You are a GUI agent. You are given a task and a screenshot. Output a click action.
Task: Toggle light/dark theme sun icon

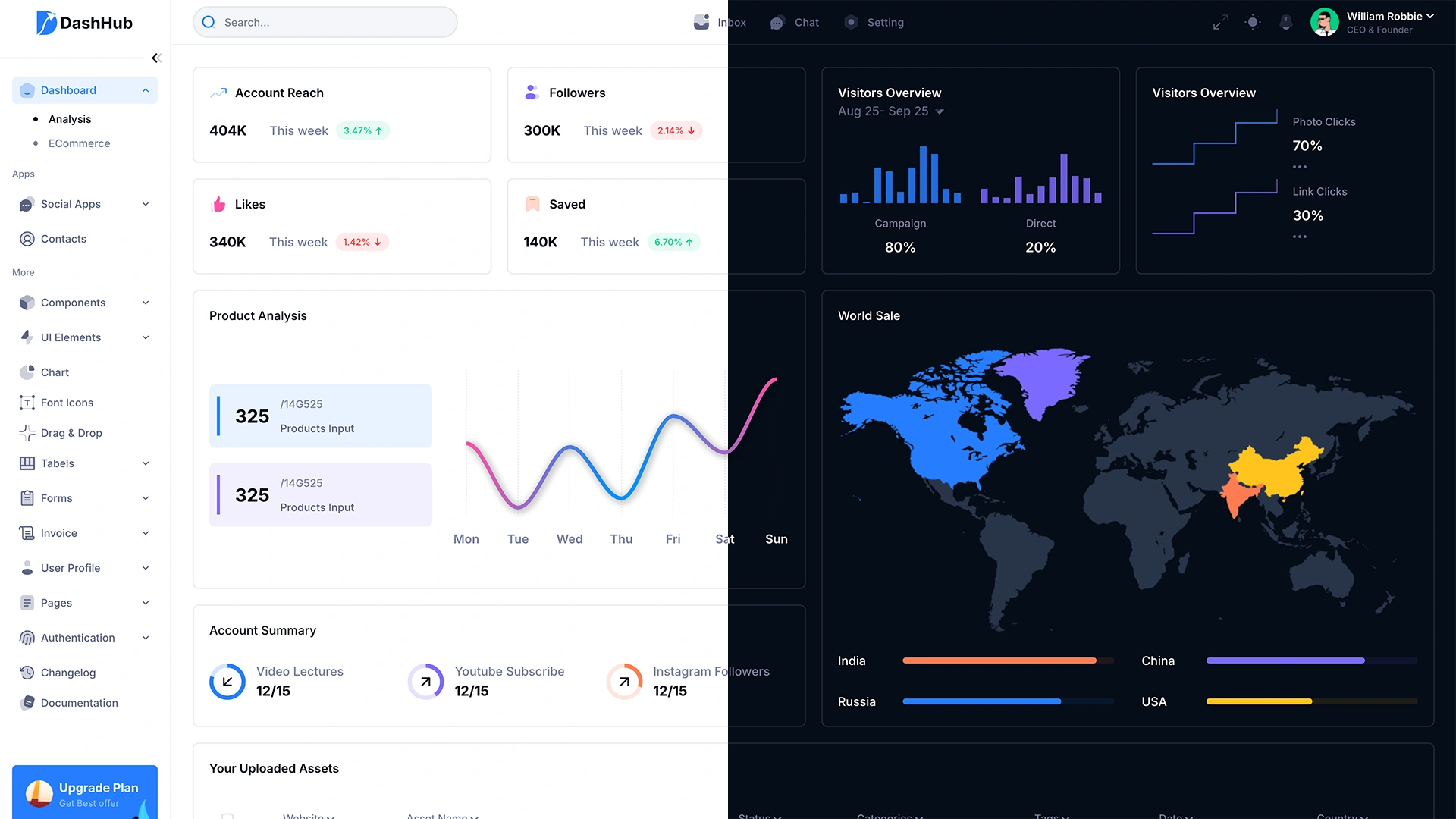point(1253,23)
